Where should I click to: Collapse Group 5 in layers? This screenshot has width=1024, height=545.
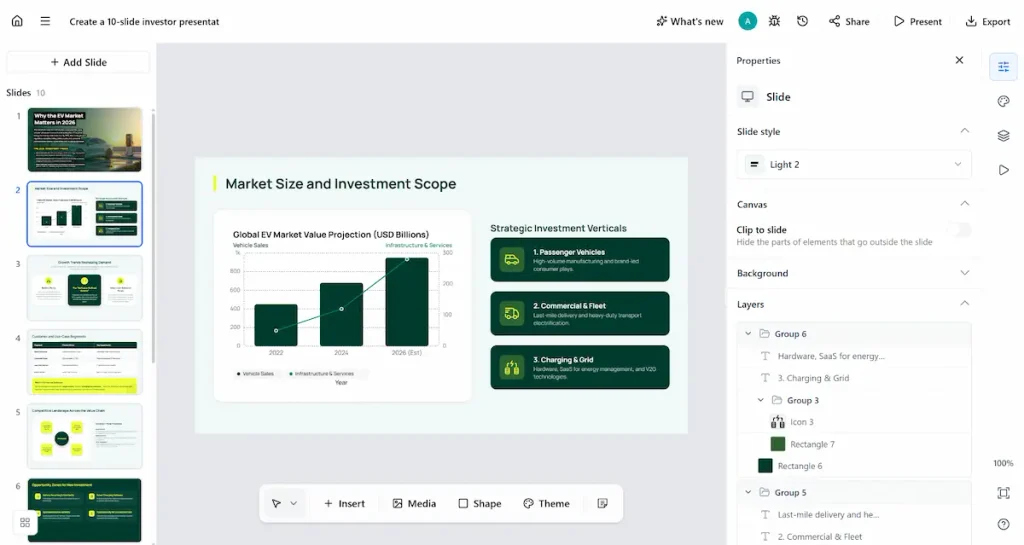pos(748,492)
